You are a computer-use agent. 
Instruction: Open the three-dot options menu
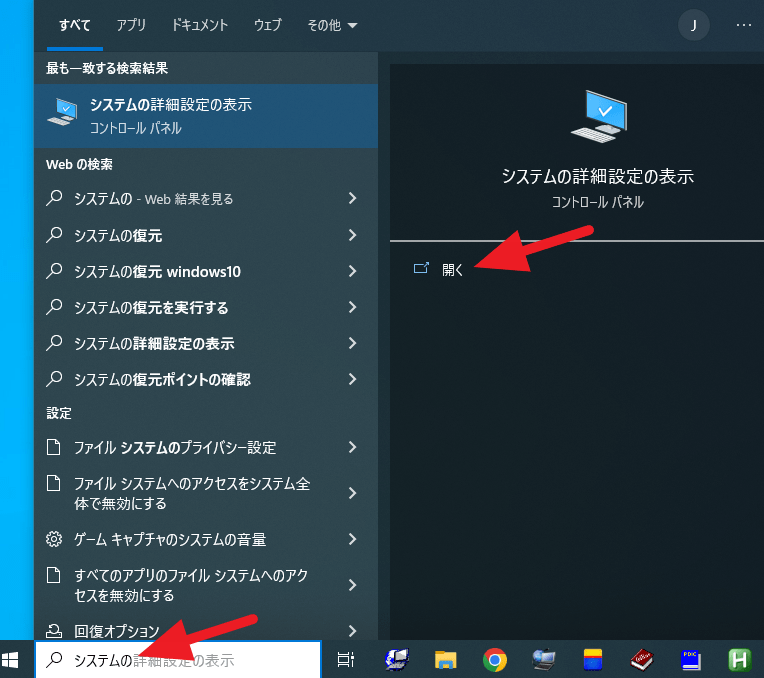point(743,25)
